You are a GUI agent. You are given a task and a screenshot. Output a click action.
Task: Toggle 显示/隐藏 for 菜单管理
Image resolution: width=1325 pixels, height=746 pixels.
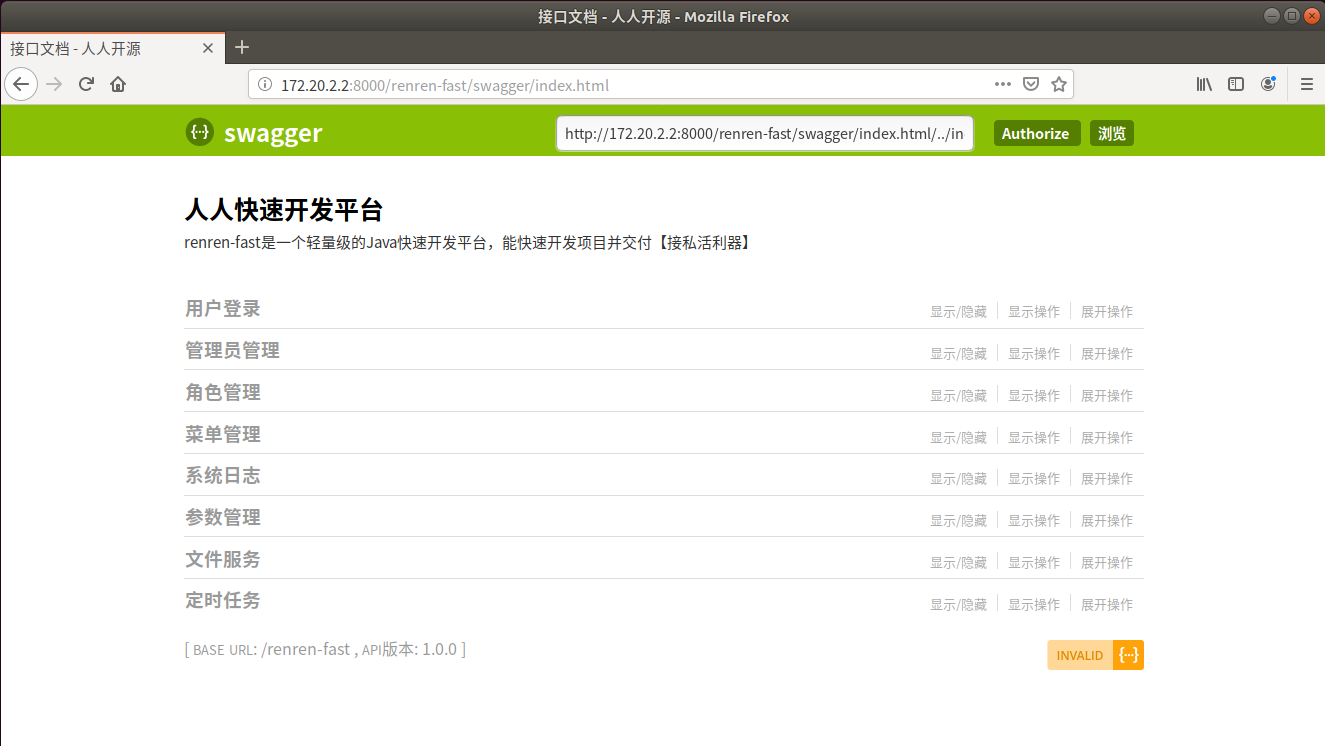(958, 438)
